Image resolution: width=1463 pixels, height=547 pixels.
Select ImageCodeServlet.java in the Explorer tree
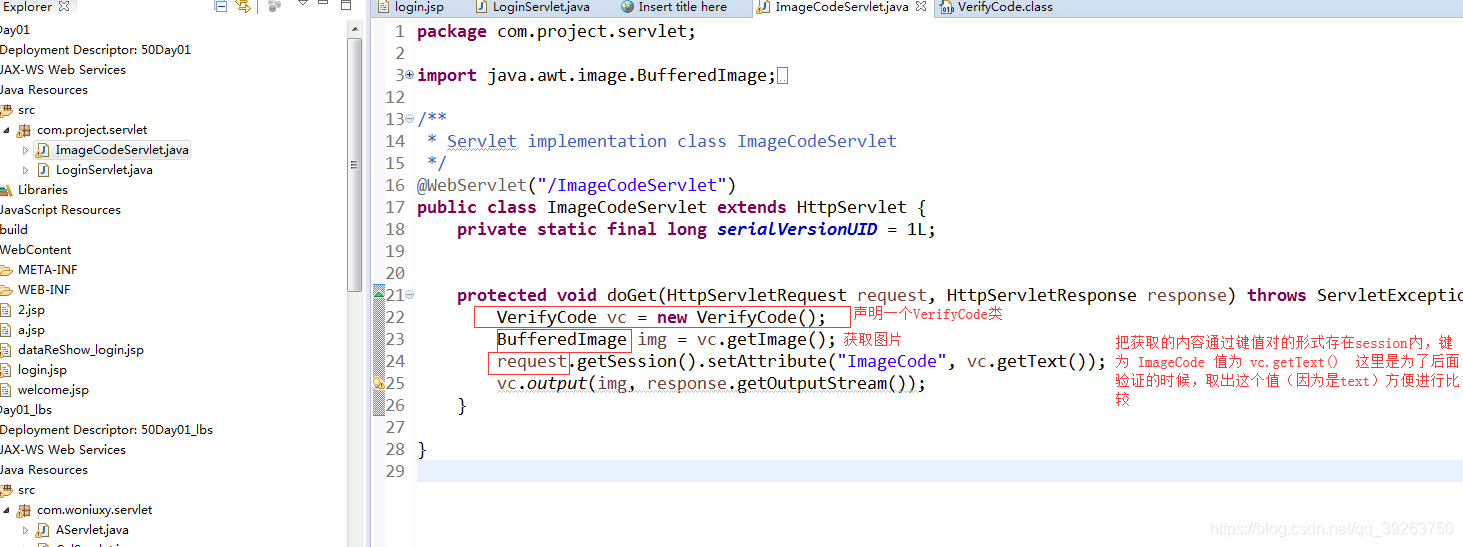(121, 150)
